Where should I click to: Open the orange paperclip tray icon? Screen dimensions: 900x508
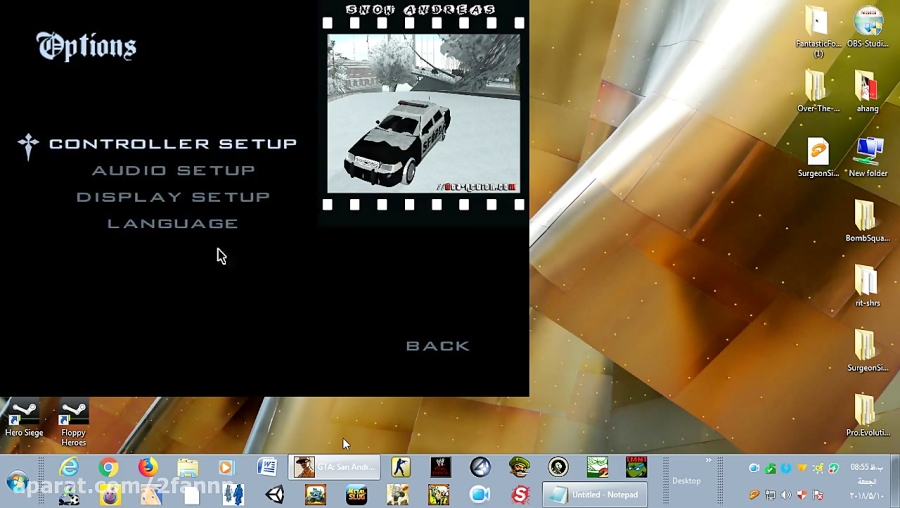[x=754, y=495]
